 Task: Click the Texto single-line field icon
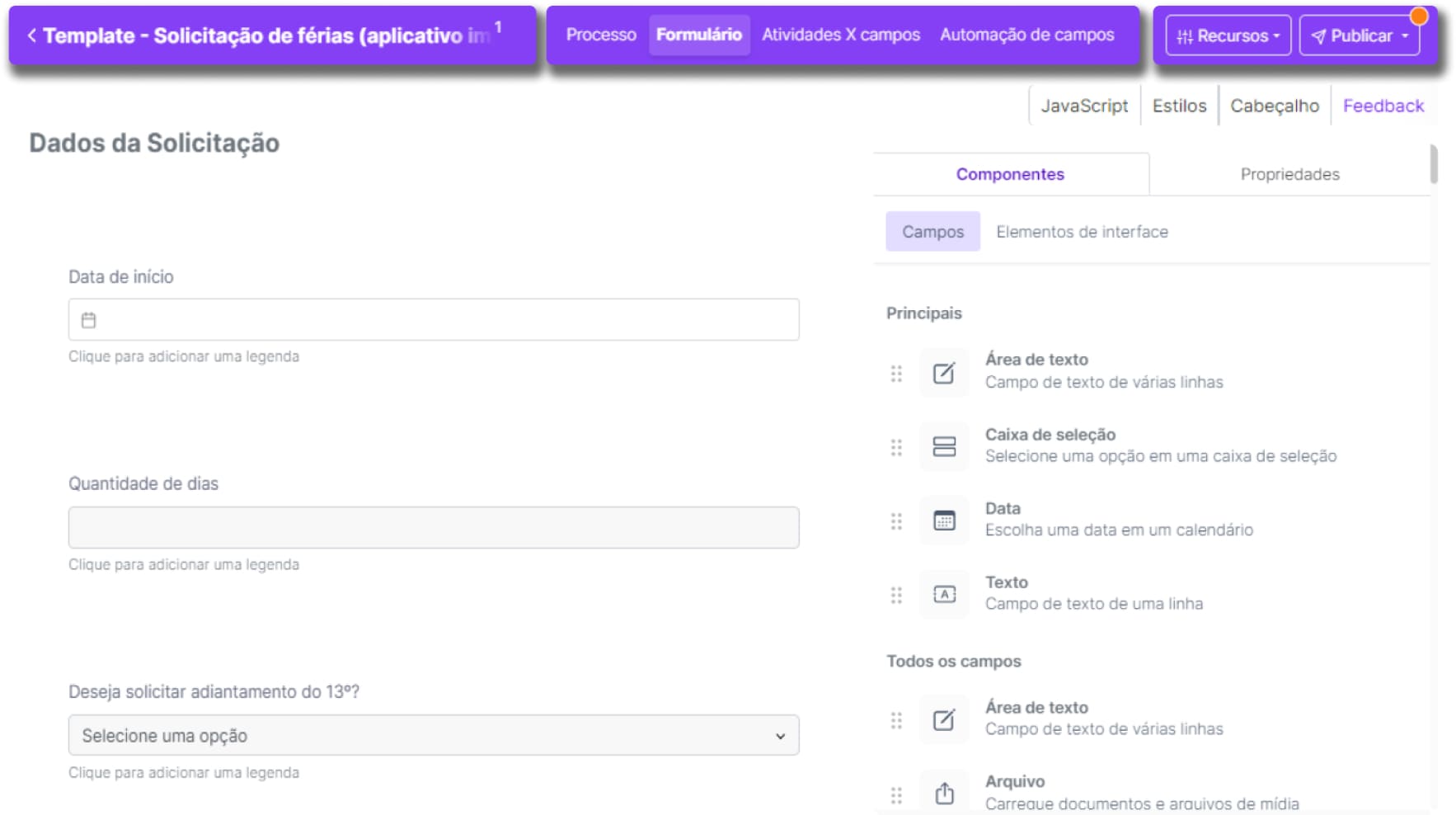(944, 594)
